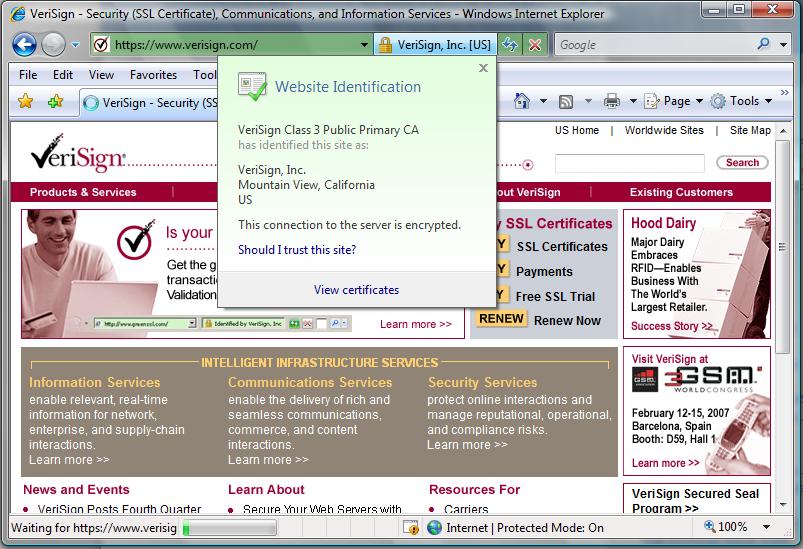Click the magnifier search icon
This screenshot has height=549, width=803.
(x=764, y=44)
